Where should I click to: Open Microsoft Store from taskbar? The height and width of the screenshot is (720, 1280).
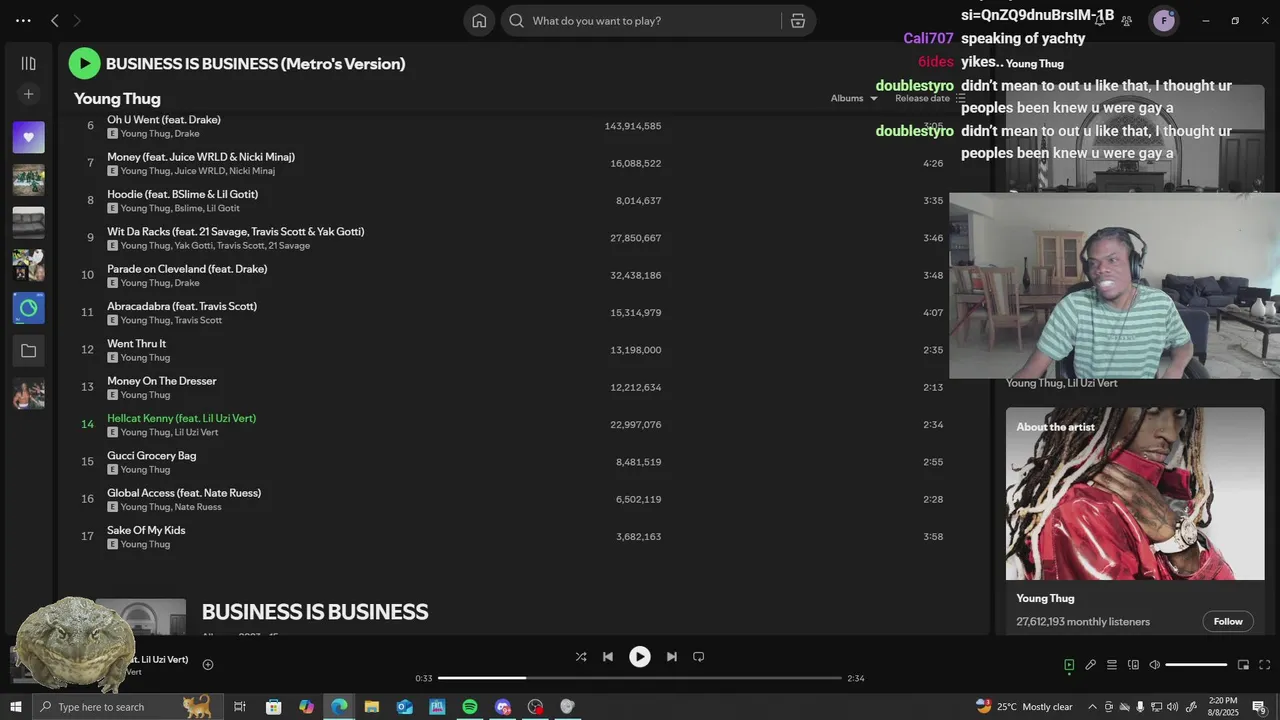coord(273,707)
